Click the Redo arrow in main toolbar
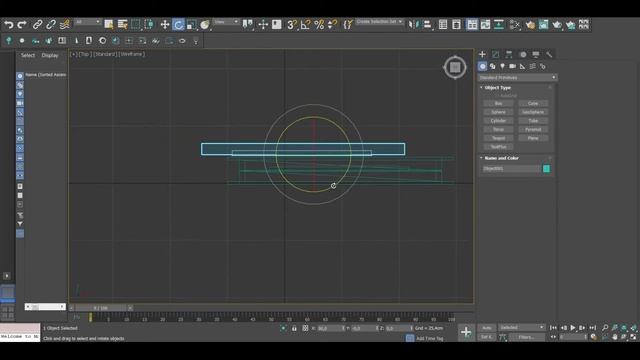The height and width of the screenshot is (360, 640). [22, 25]
